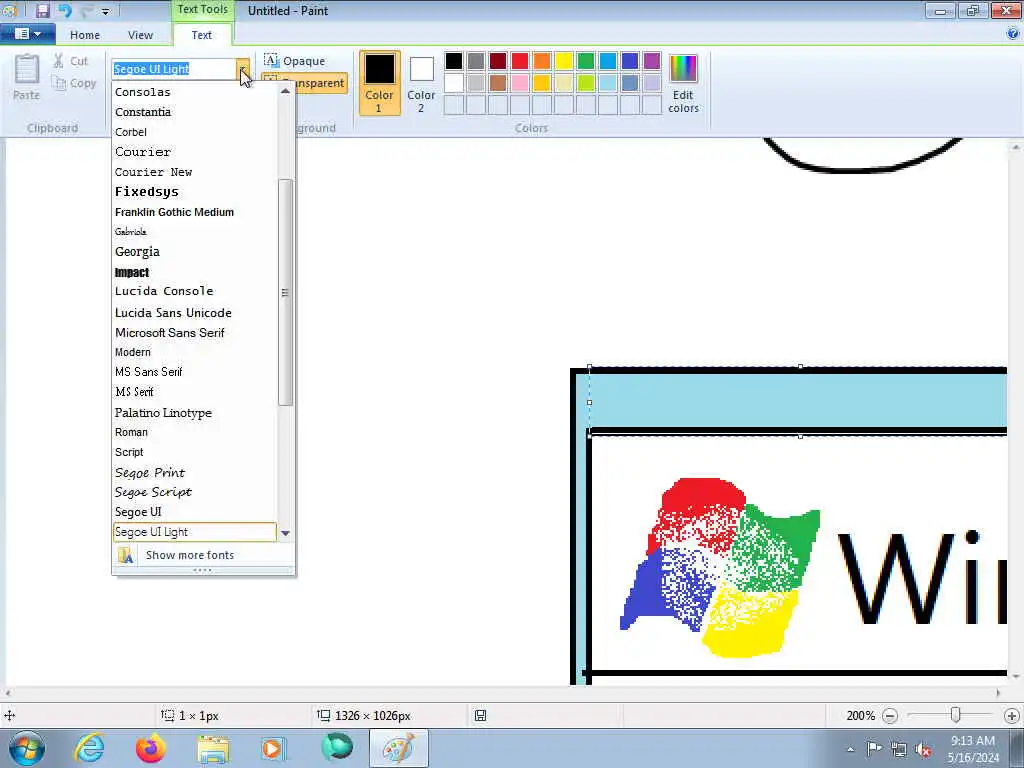Image resolution: width=1024 pixels, height=768 pixels.
Task: Click font list scroll down arrow
Action: coord(285,534)
